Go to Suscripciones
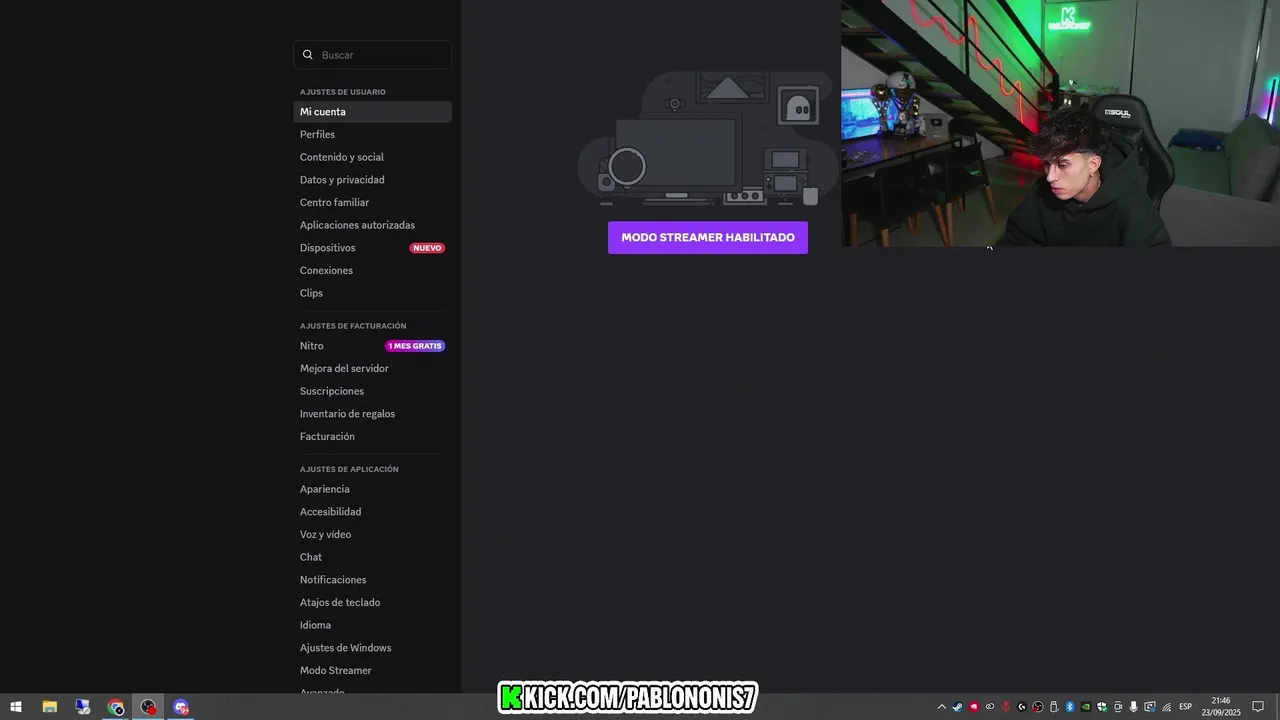Image resolution: width=1280 pixels, height=720 pixels. click(x=372, y=391)
